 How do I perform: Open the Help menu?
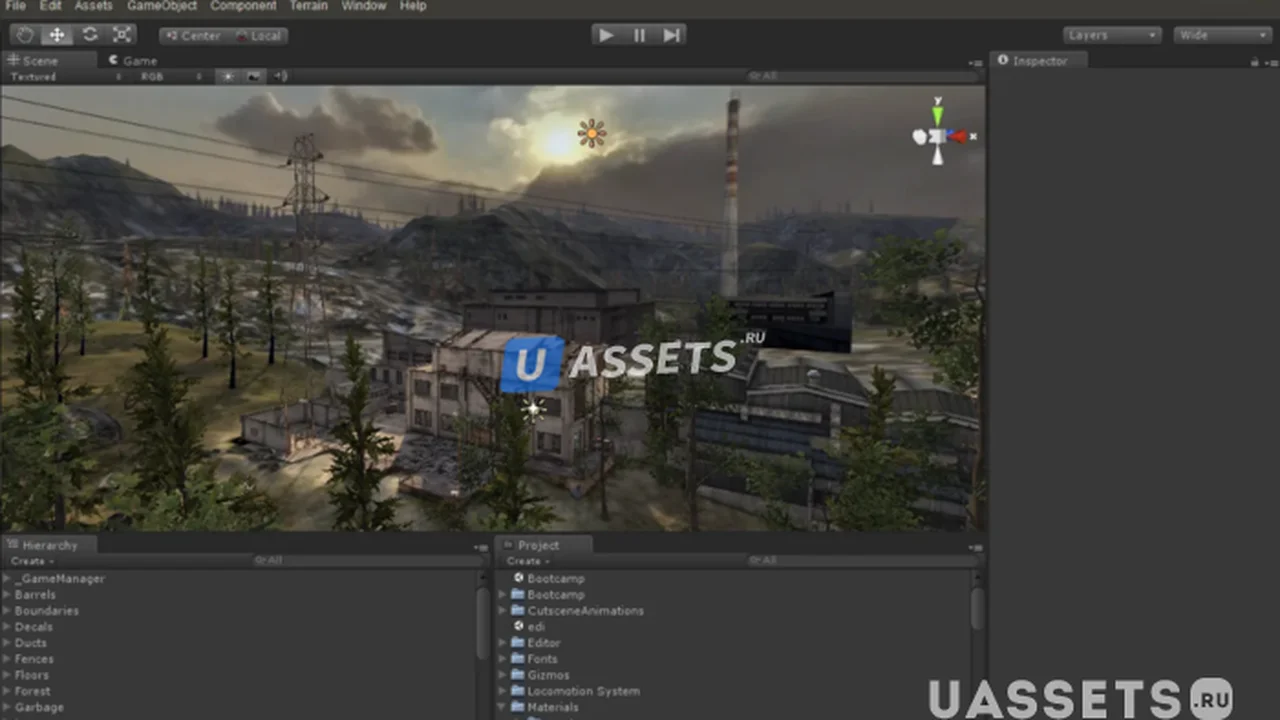point(413,6)
